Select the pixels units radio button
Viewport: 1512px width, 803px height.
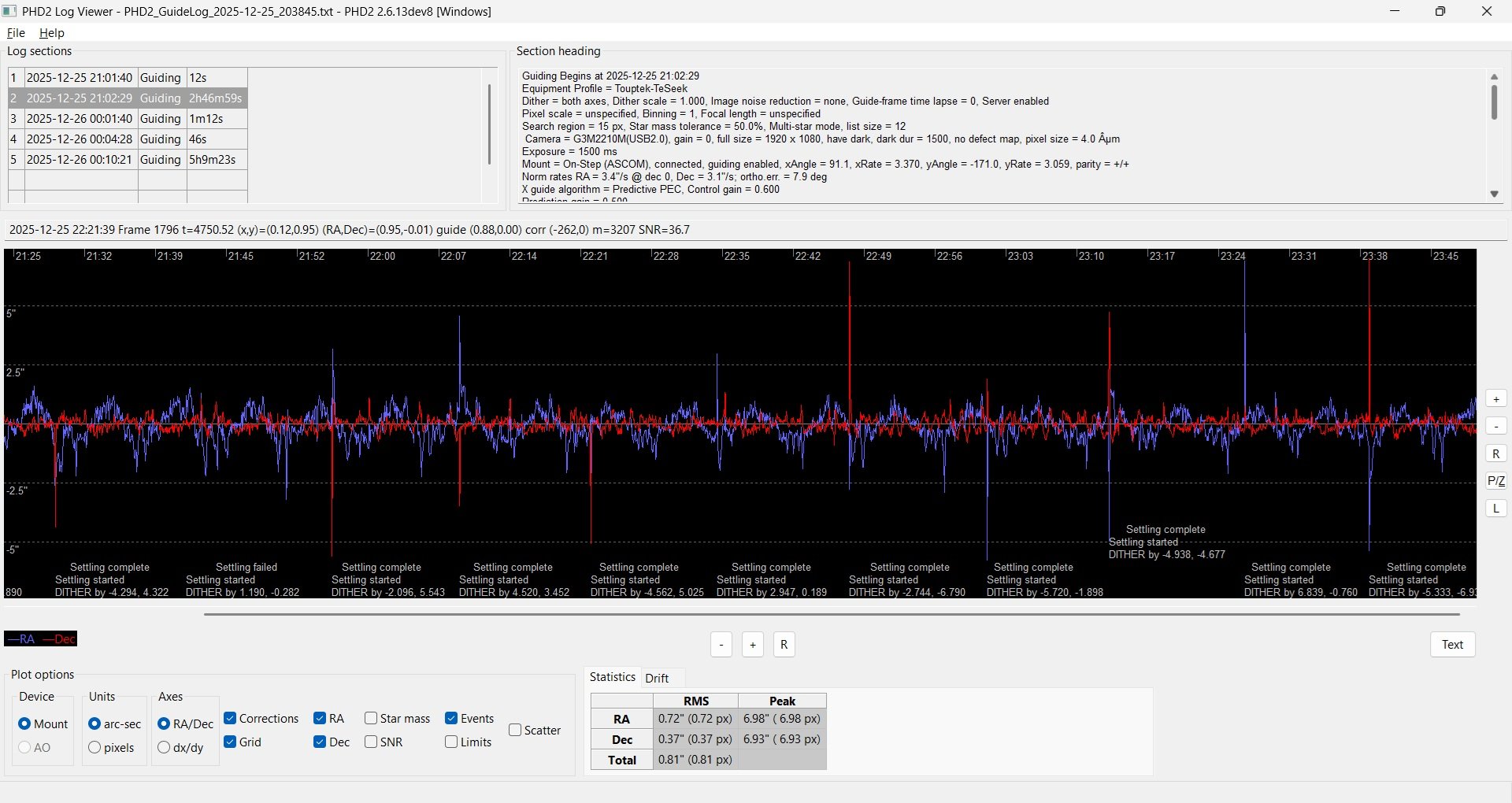pos(94,747)
